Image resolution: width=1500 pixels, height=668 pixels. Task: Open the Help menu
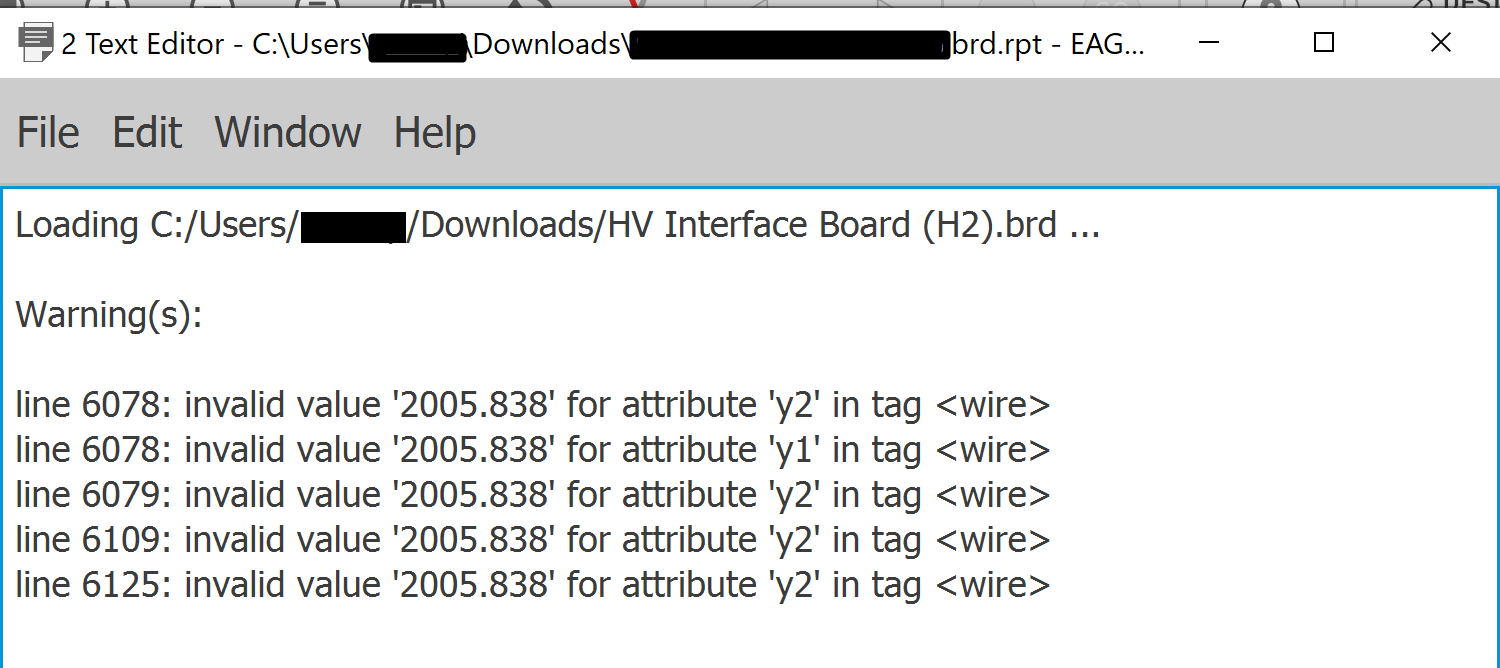point(435,132)
